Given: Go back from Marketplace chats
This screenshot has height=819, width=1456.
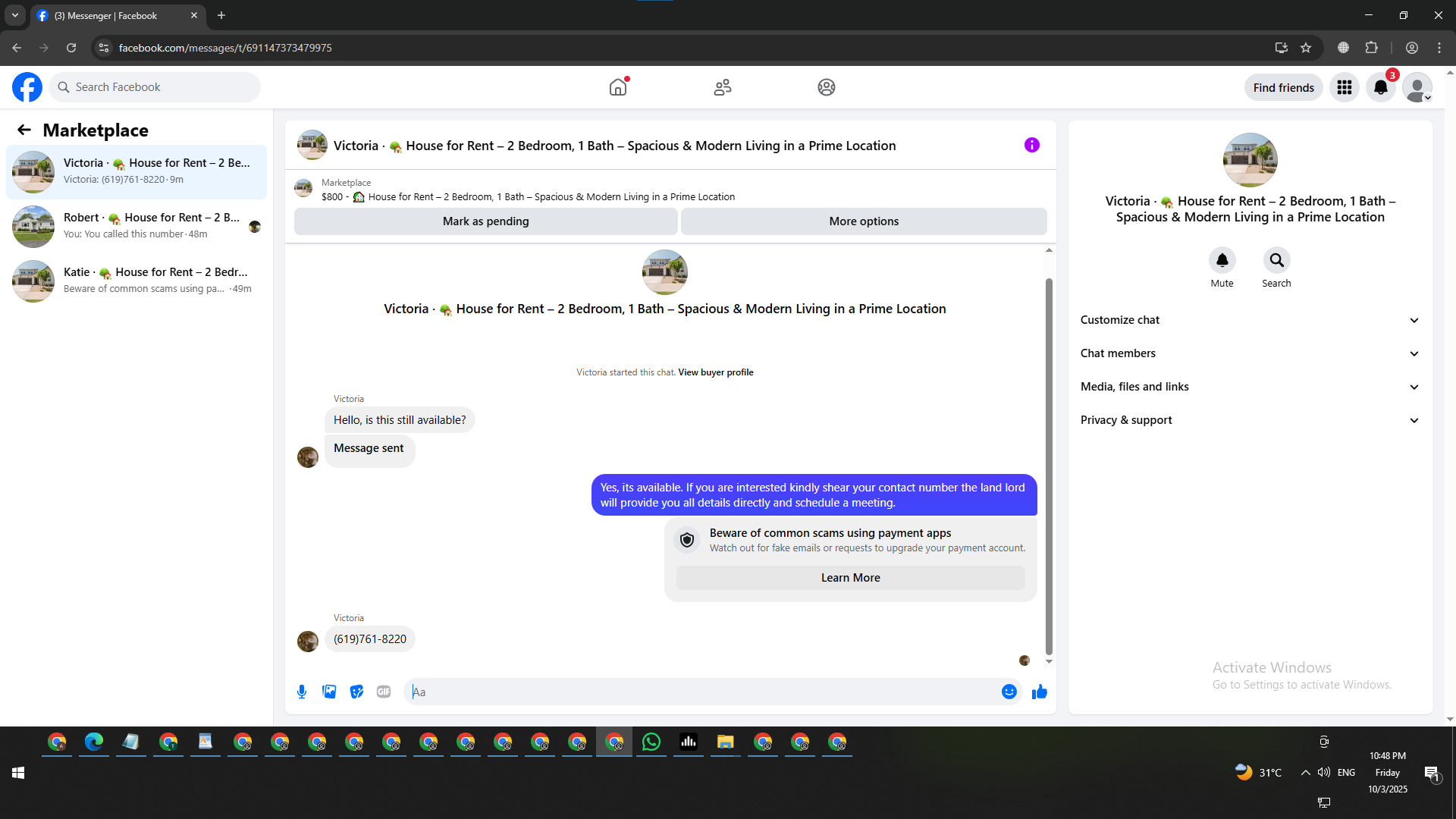Looking at the screenshot, I should (x=24, y=130).
